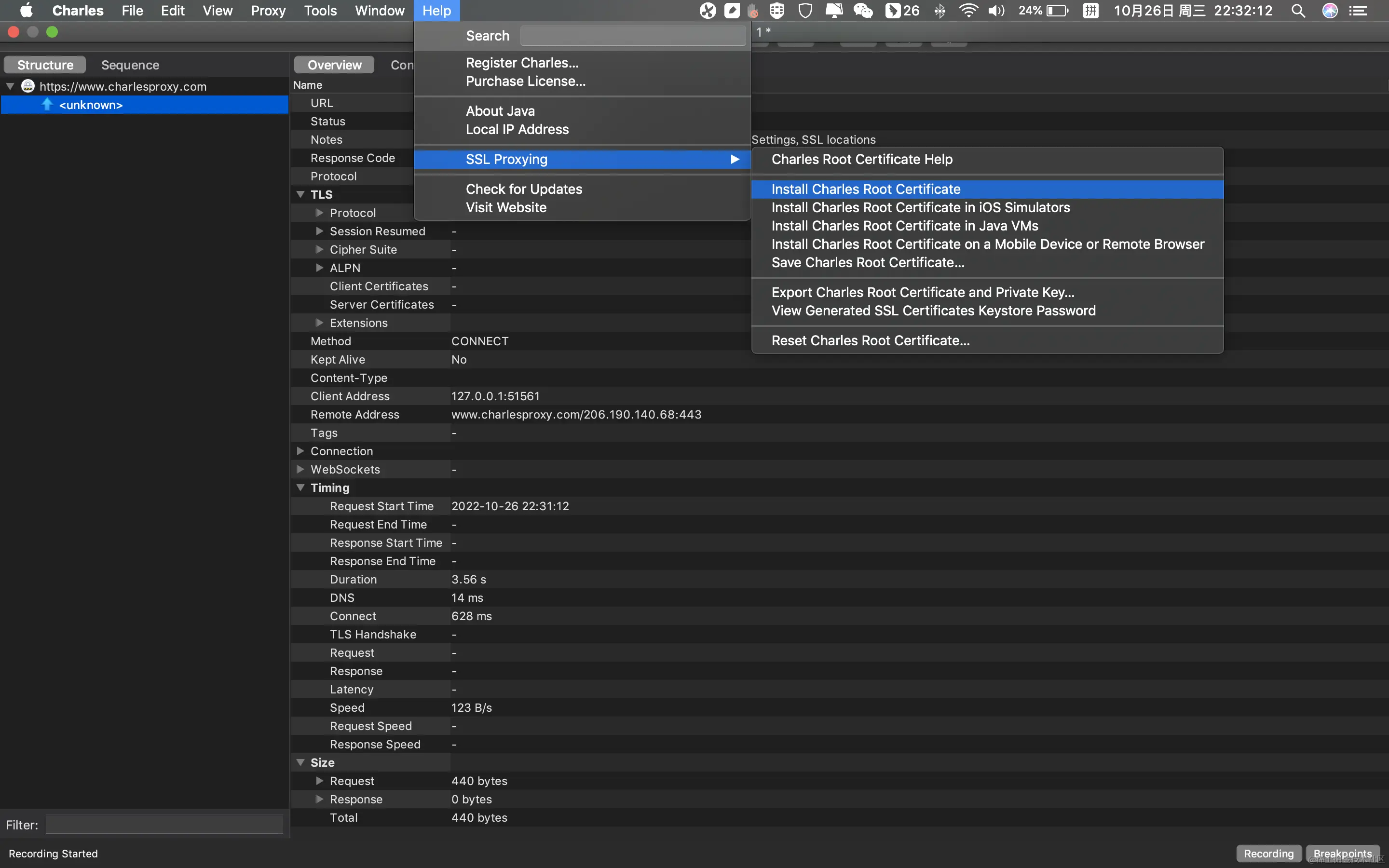Screen dimensions: 1389x868
Task: Click the Filter text field
Action: (x=164, y=825)
